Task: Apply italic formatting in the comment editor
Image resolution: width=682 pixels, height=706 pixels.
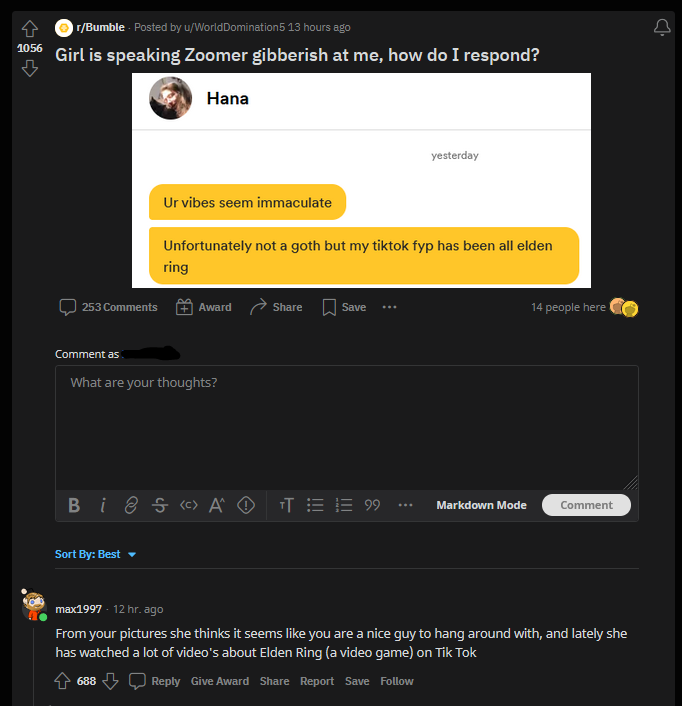Action: pyautogui.click(x=103, y=505)
